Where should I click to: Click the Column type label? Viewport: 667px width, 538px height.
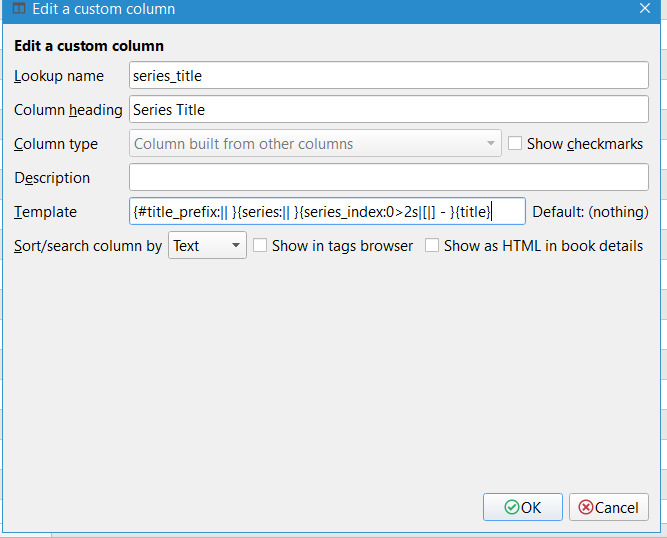pos(56,143)
